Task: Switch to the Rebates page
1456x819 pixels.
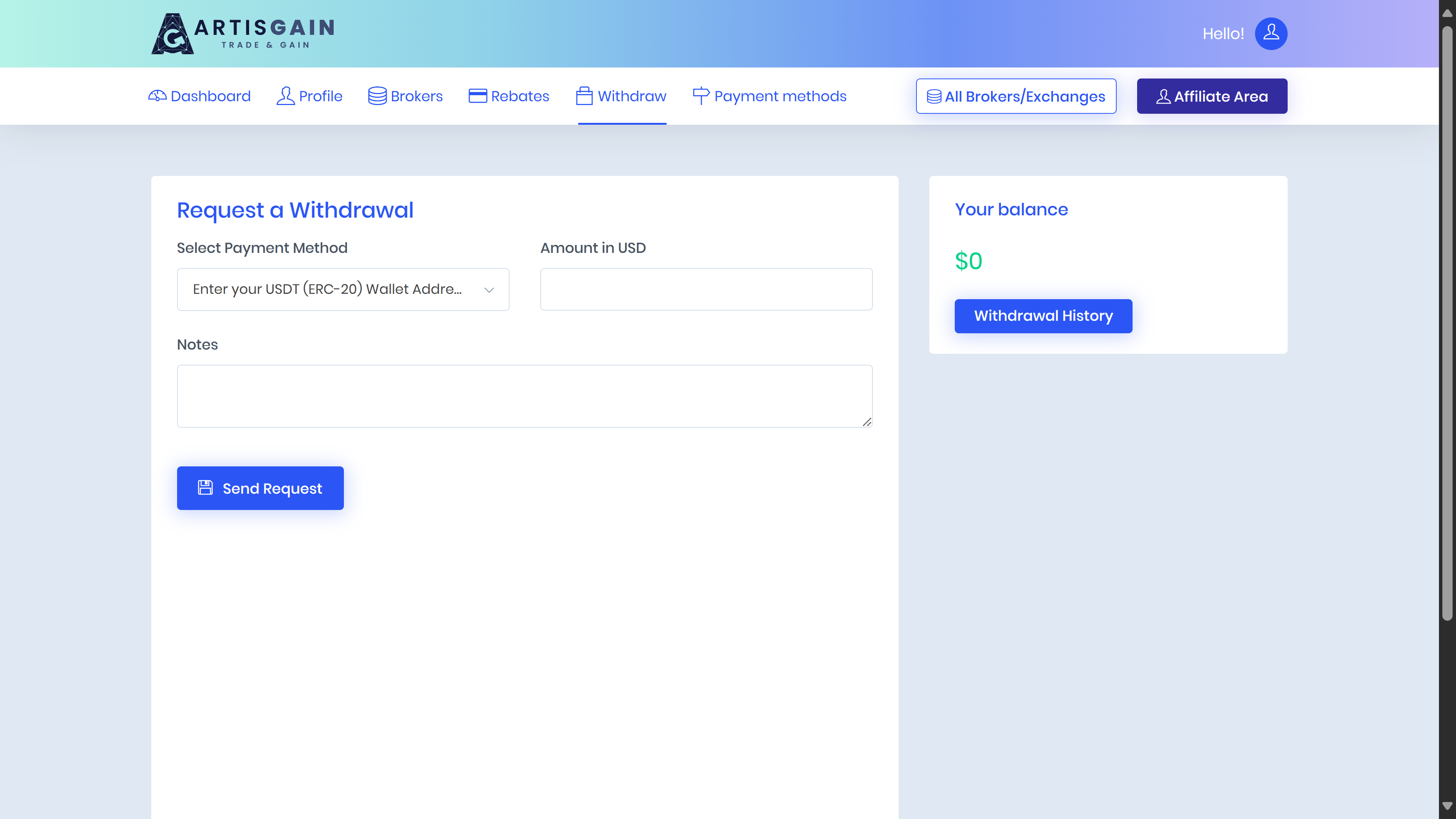Action: click(x=509, y=96)
